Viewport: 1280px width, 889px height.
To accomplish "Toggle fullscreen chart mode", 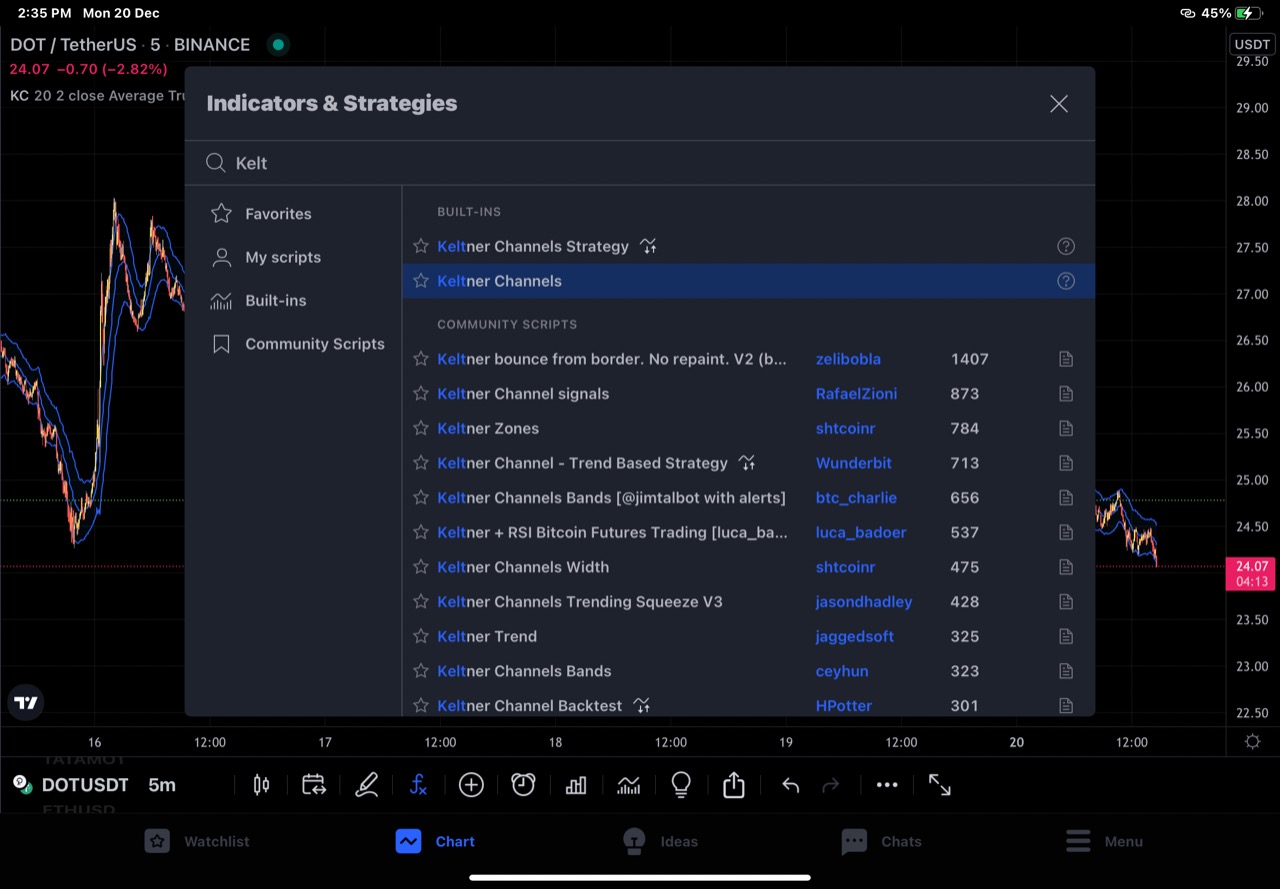I will [940, 785].
